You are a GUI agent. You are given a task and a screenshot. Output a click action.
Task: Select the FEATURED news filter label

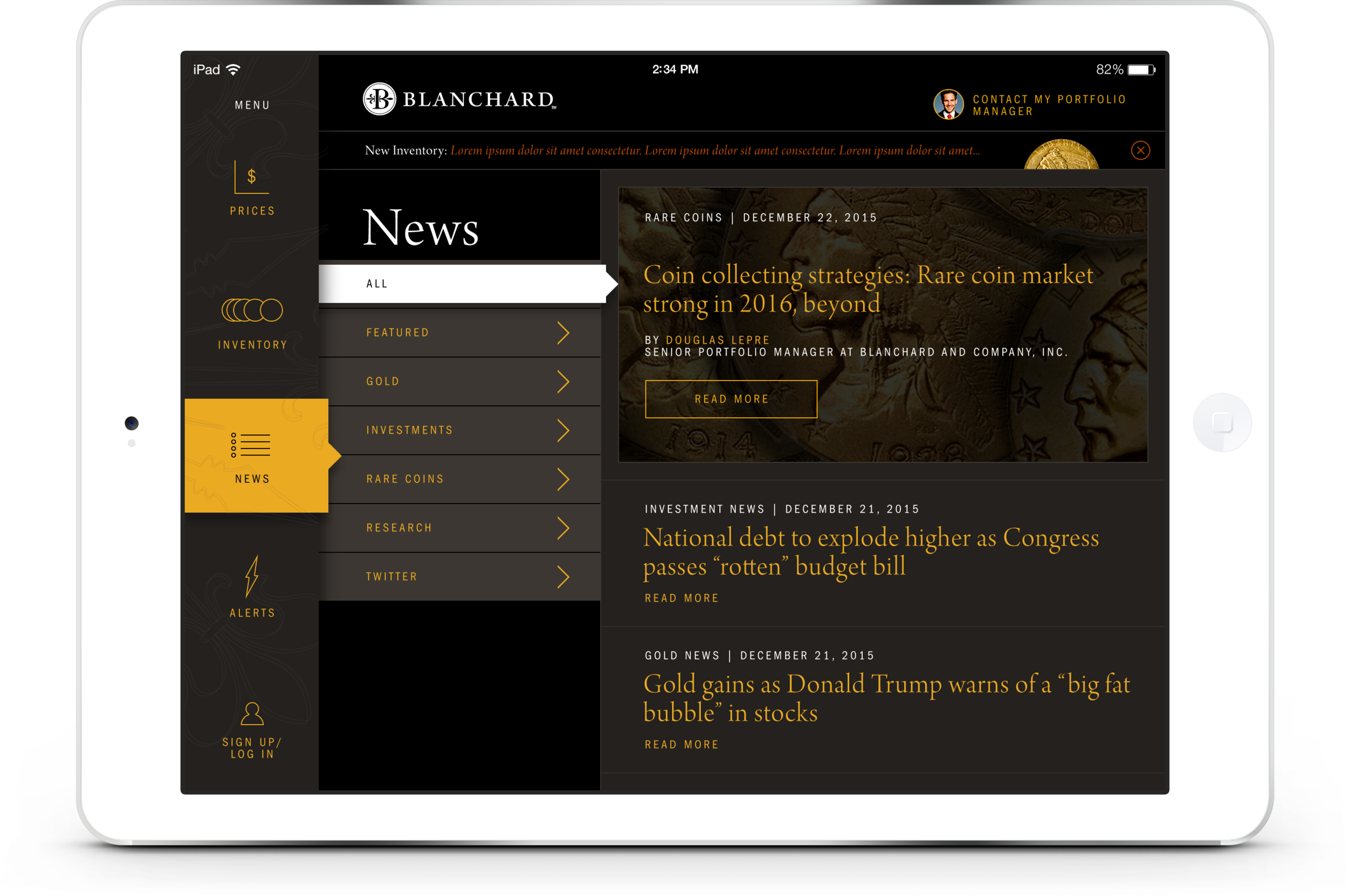coord(398,333)
